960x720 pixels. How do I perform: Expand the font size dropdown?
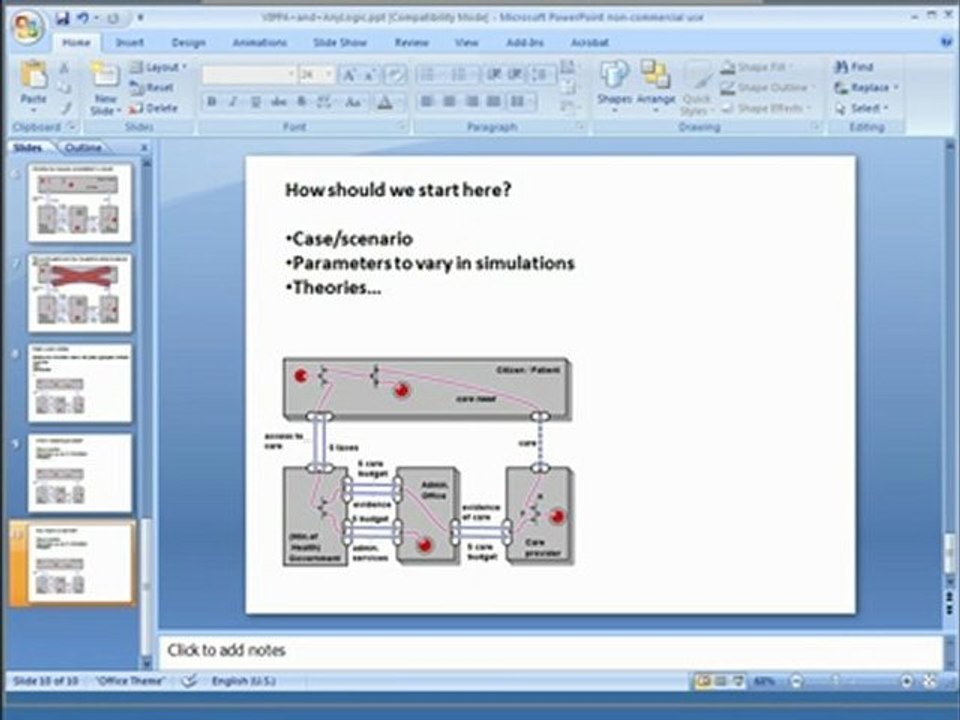(328, 75)
